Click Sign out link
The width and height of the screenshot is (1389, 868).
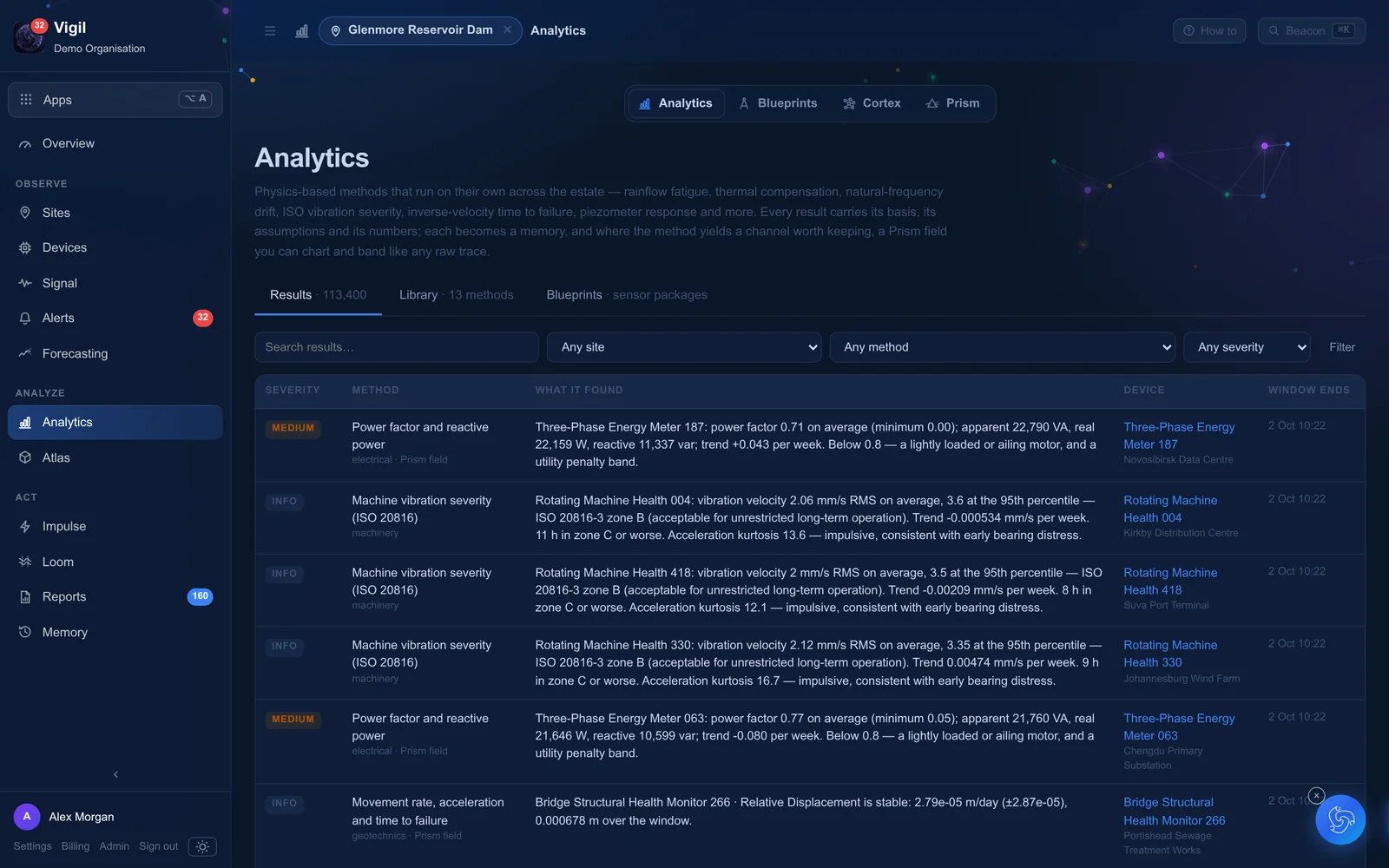pos(158,846)
